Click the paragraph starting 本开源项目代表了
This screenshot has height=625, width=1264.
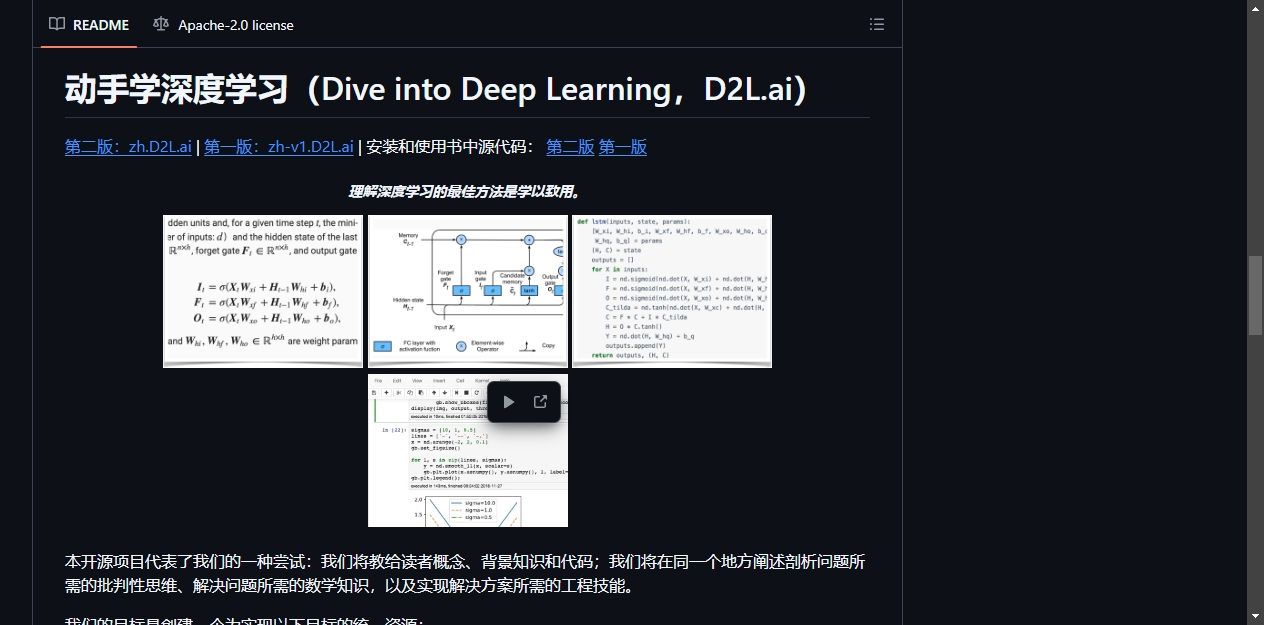click(465, 574)
